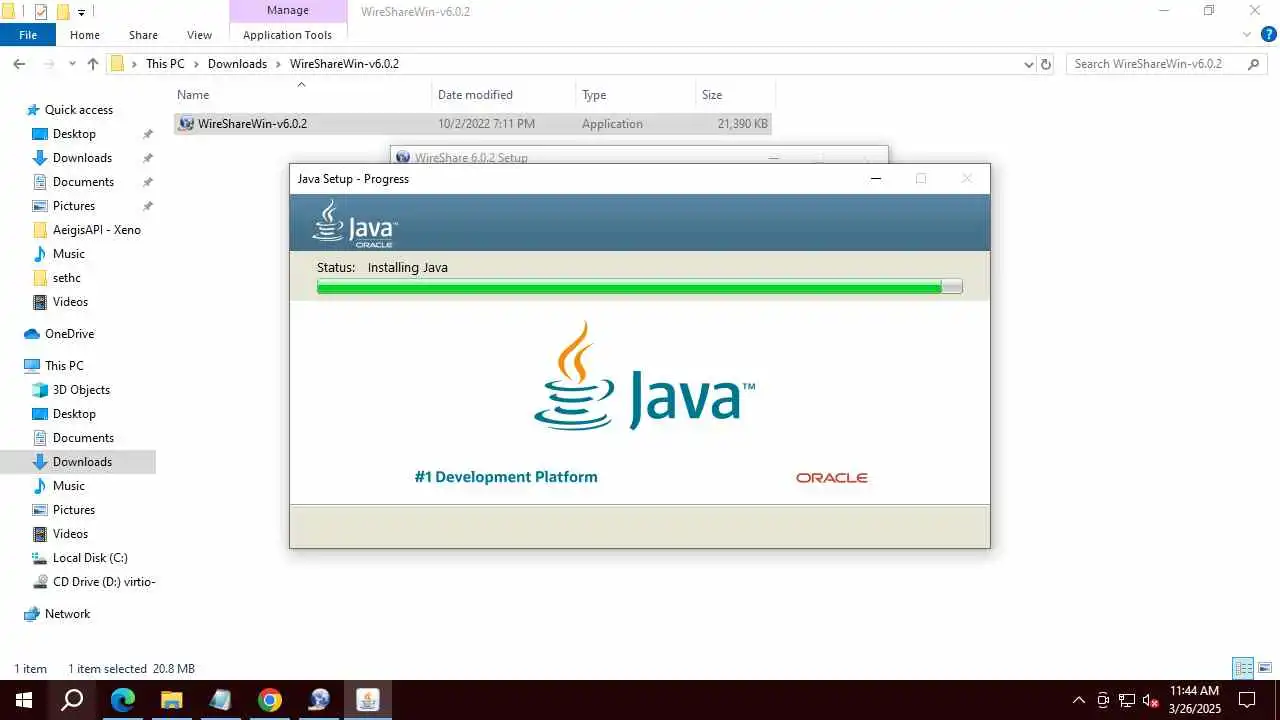Open CD Drive (D:) virtio
This screenshot has width=1280, height=720.
pyautogui.click(x=104, y=582)
